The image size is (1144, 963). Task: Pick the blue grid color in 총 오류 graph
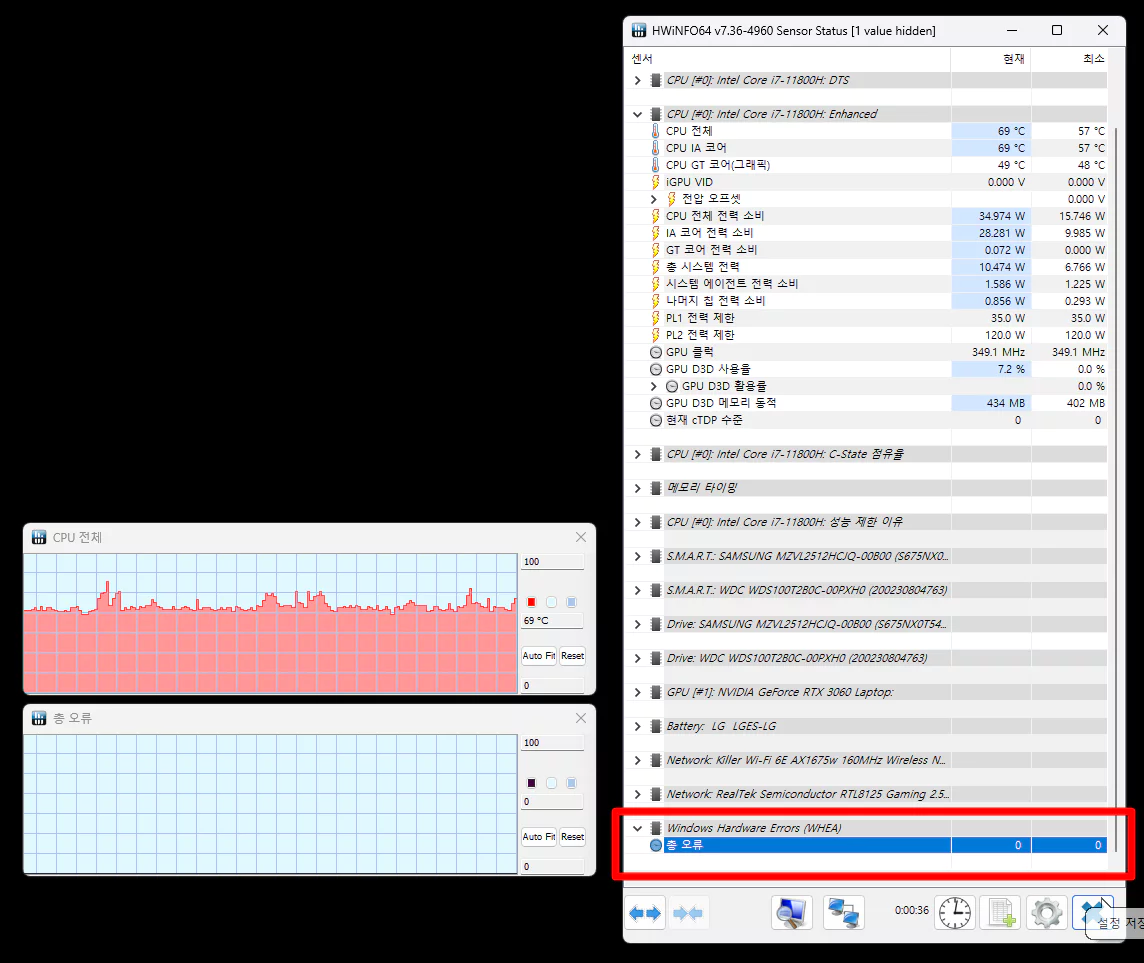(x=571, y=783)
